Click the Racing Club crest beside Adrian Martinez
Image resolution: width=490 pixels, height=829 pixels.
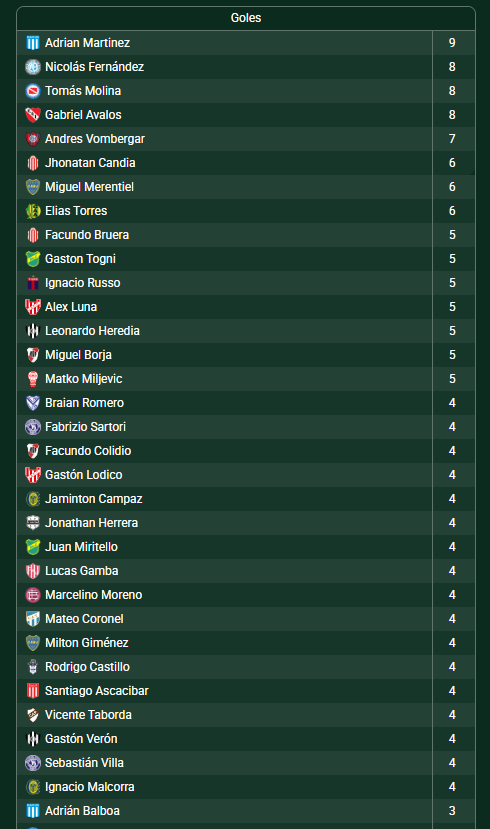point(33,43)
